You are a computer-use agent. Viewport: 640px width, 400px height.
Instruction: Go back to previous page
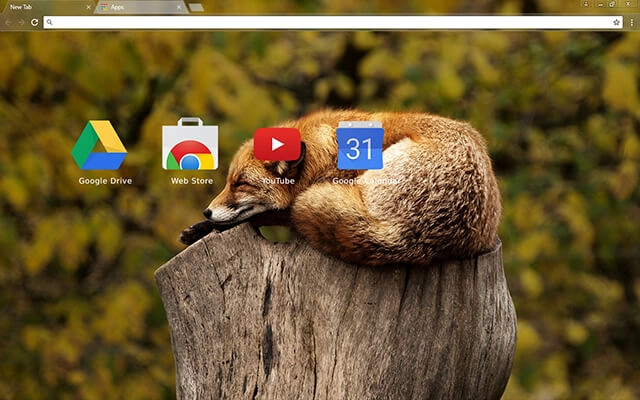8,22
